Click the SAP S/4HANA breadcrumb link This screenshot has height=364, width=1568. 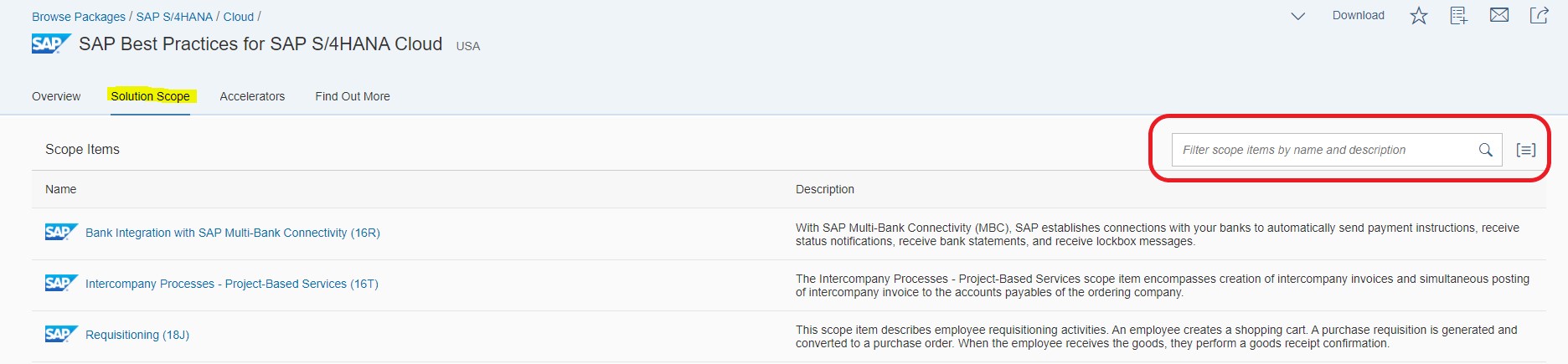[174, 17]
